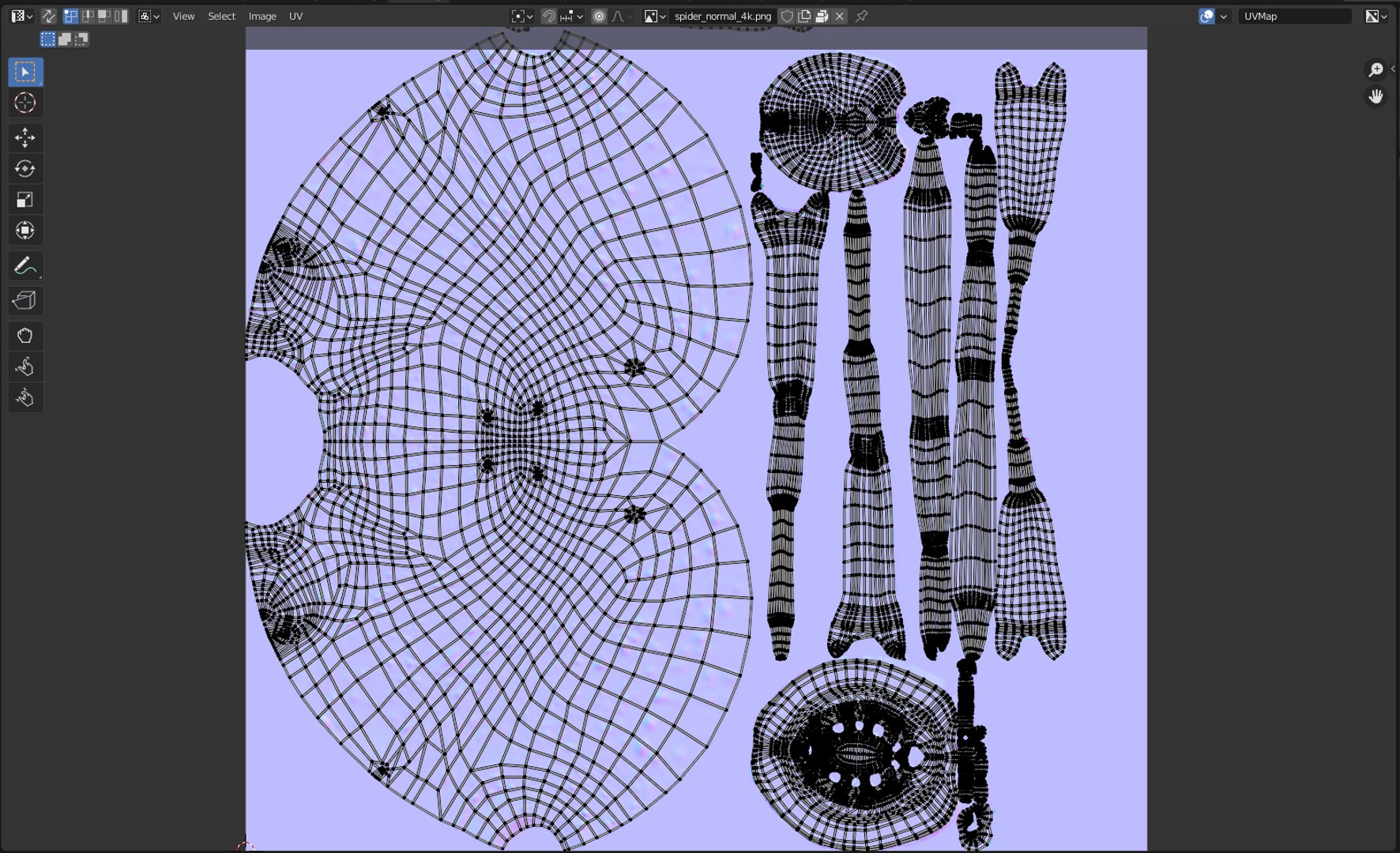Screen dimensions: 1400x853
Task: Activate the Annotate pencil tool
Action: click(x=25, y=266)
